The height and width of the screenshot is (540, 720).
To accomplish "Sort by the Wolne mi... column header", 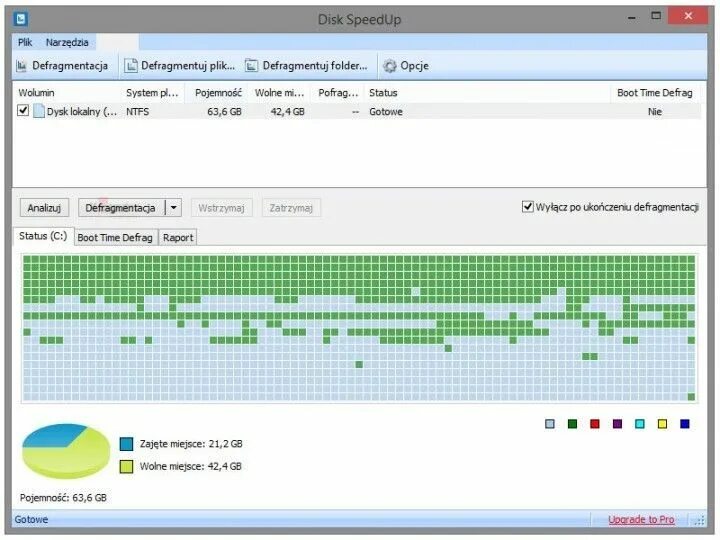I will pos(279,93).
